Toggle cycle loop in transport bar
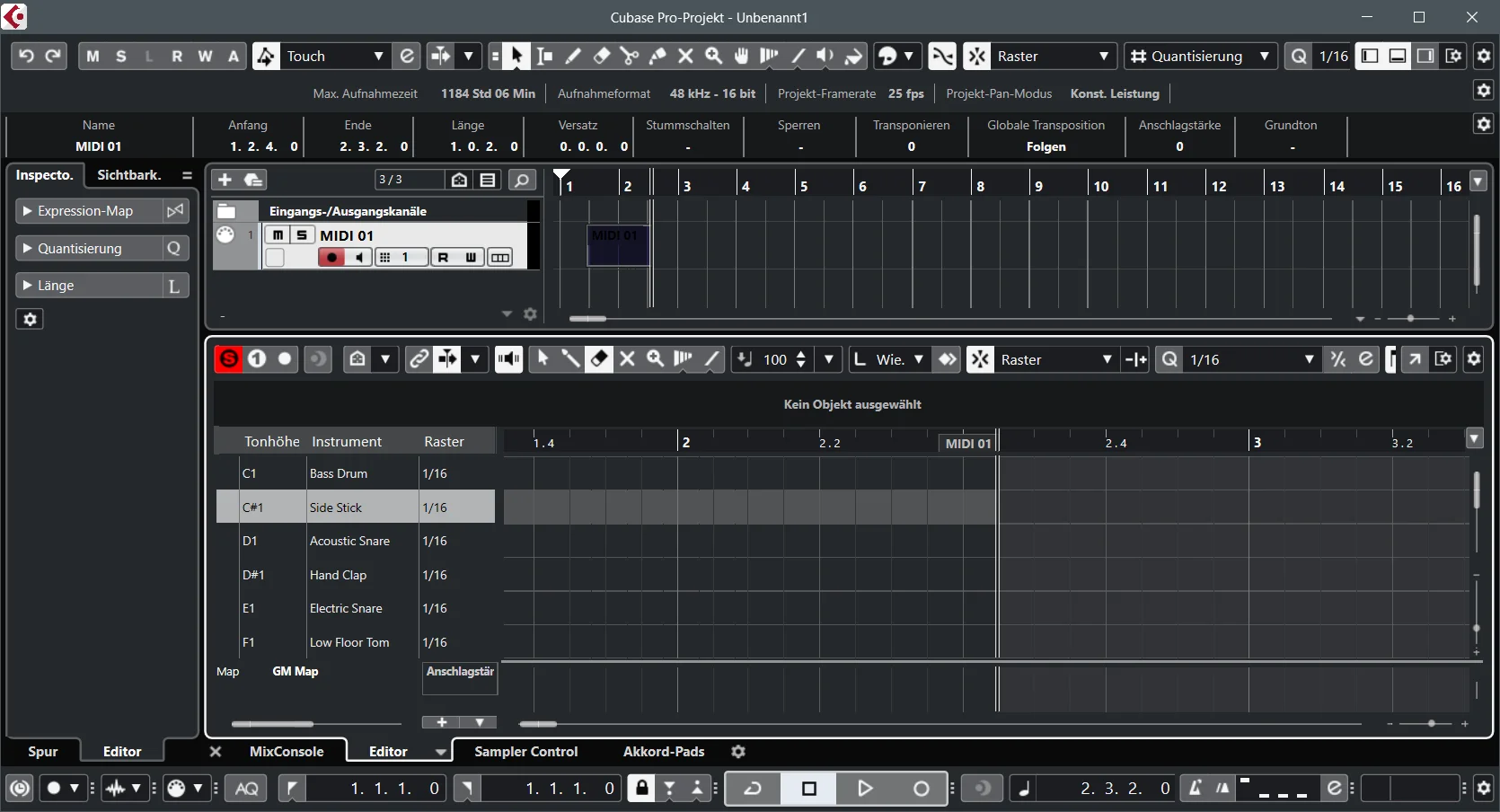 pos(753,789)
